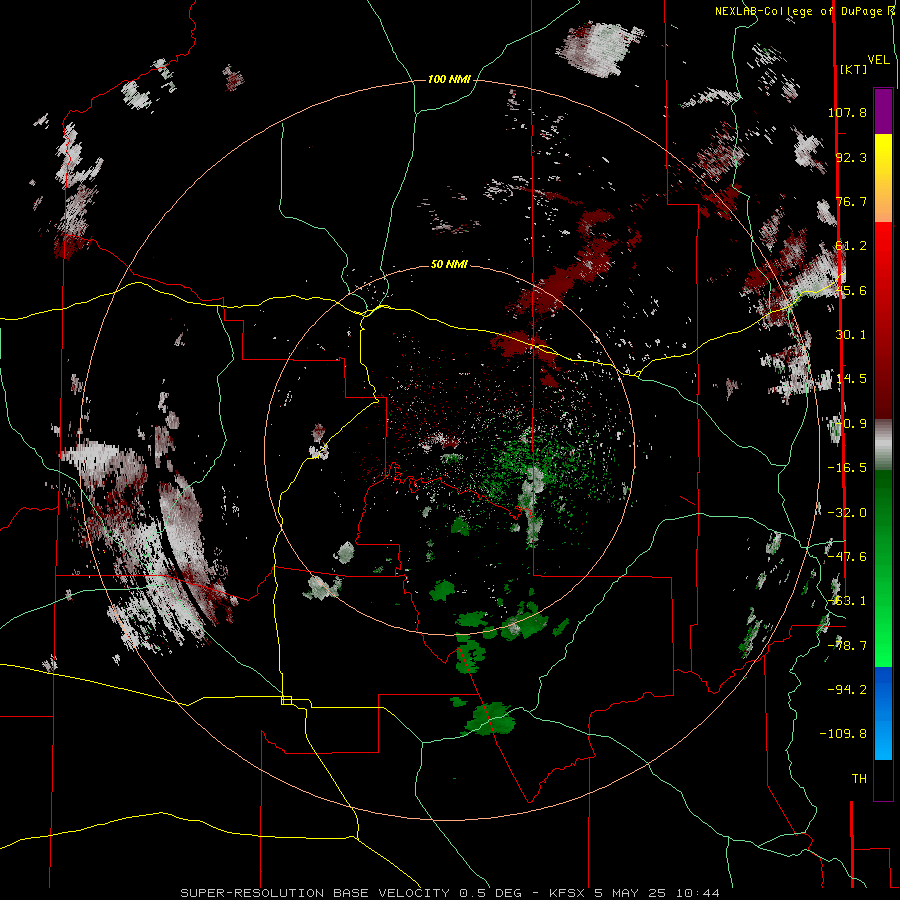The width and height of the screenshot is (900, 900).
Task: Select the 14.5 velocity scale value
Action: [851, 379]
